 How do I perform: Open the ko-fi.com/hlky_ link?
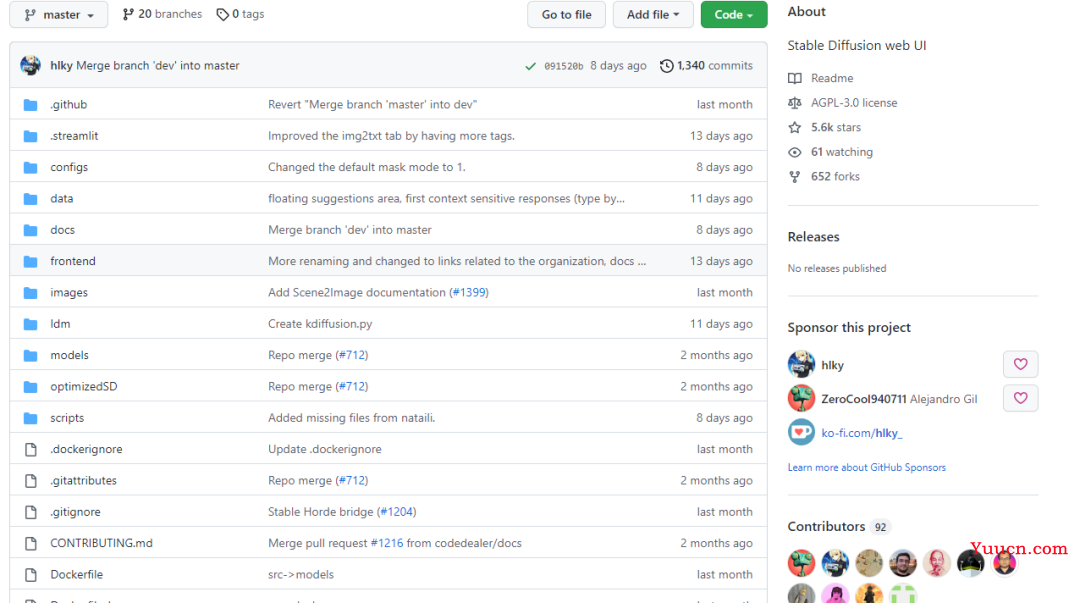click(862, 433)
